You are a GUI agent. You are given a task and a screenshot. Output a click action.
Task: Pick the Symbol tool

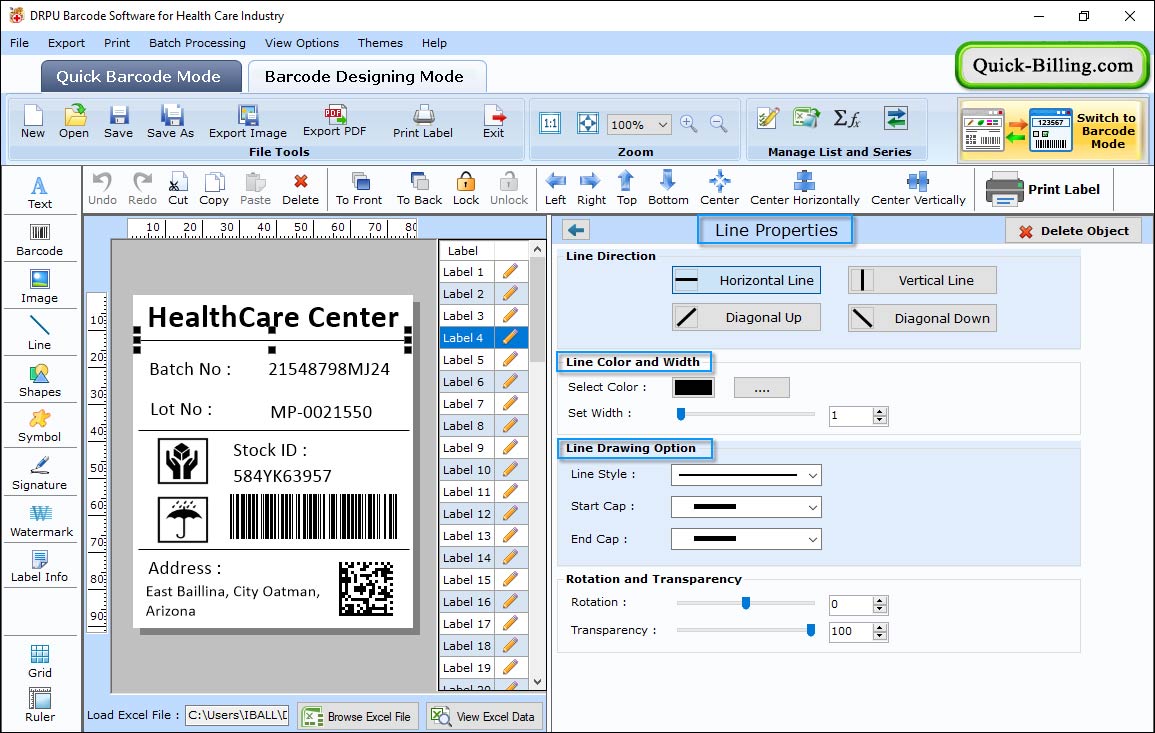point(40,427)
